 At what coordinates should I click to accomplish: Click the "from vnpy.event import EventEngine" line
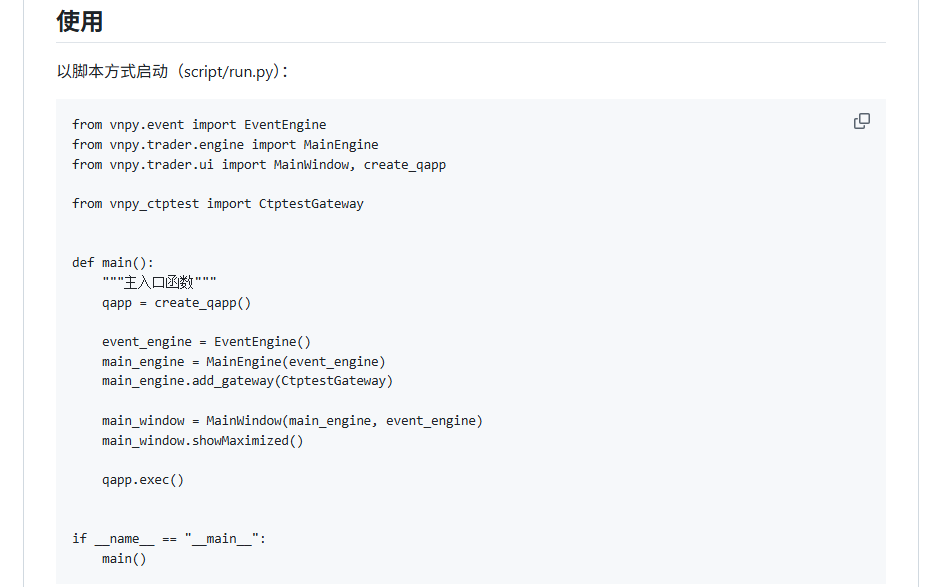(199, 125)
